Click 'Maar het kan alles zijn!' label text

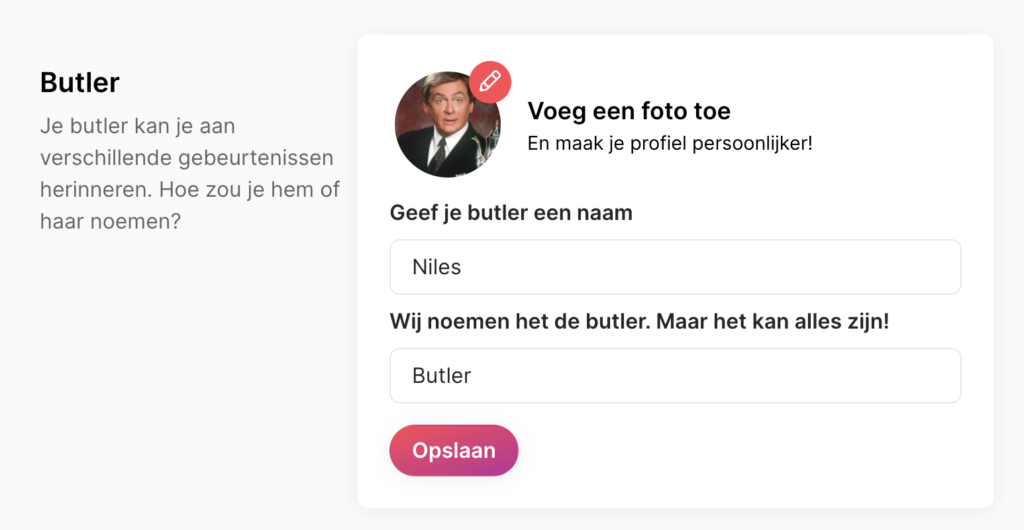tap(773, 321)
